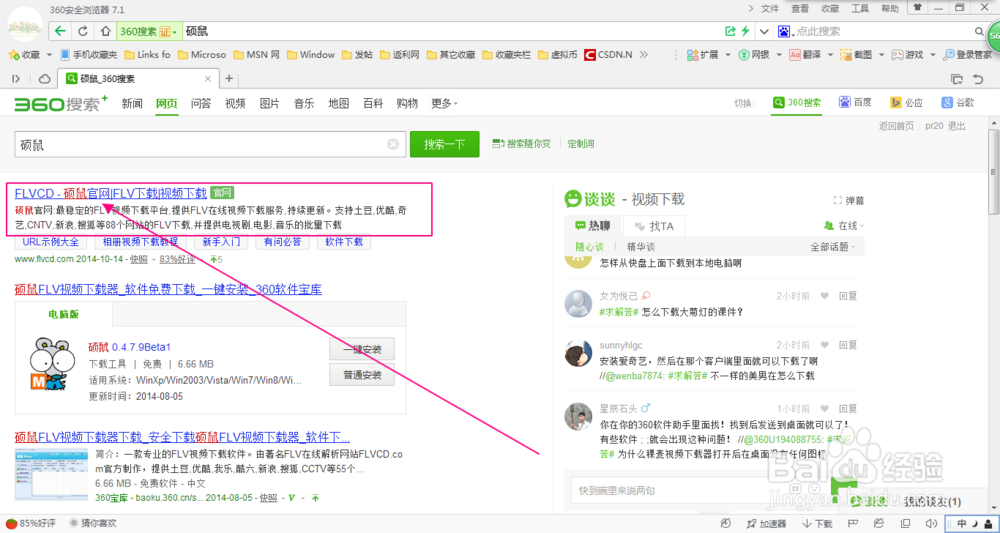This screenshot has height=533, width=1000.
Task: Open 手机收藏夹 bookmark
Action: pos(89,55)
